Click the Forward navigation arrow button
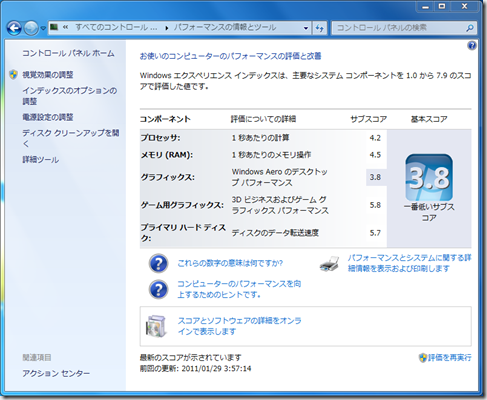The width and height of the screenshot is (487, 400). click(x=32, y=28)
